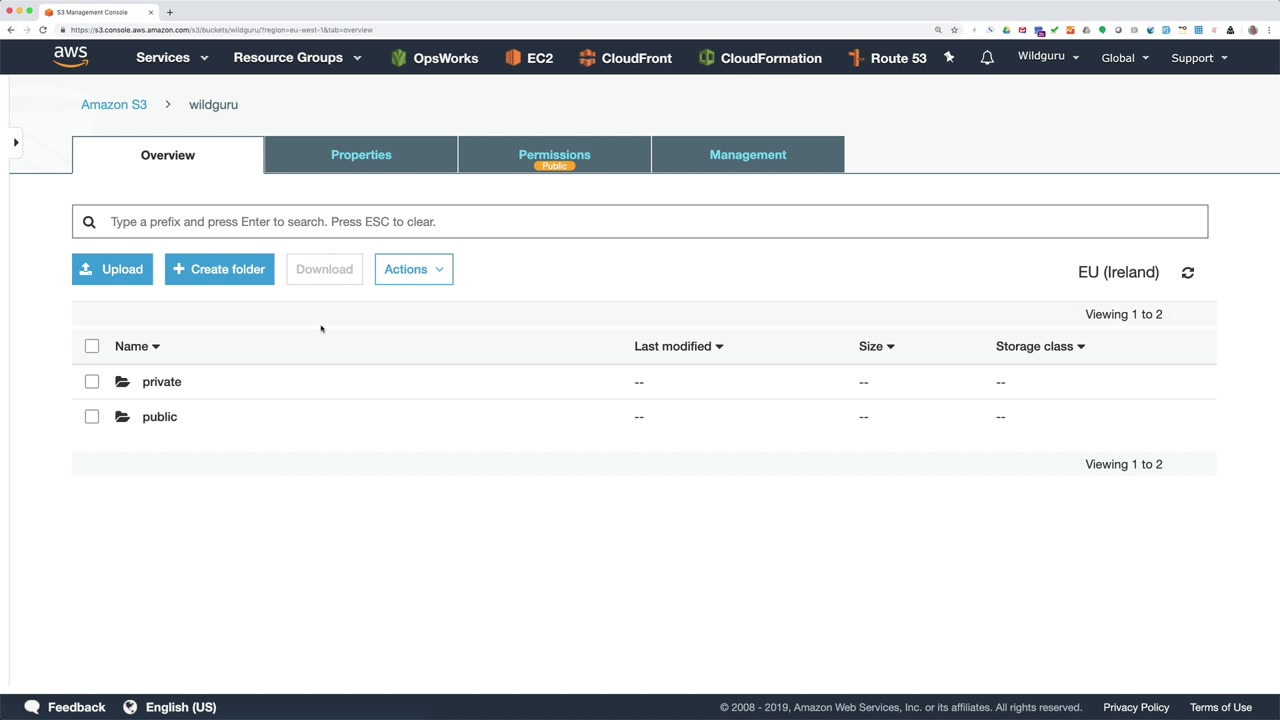
Task: Click the Create folder button
Action: (x=220, y=269)
